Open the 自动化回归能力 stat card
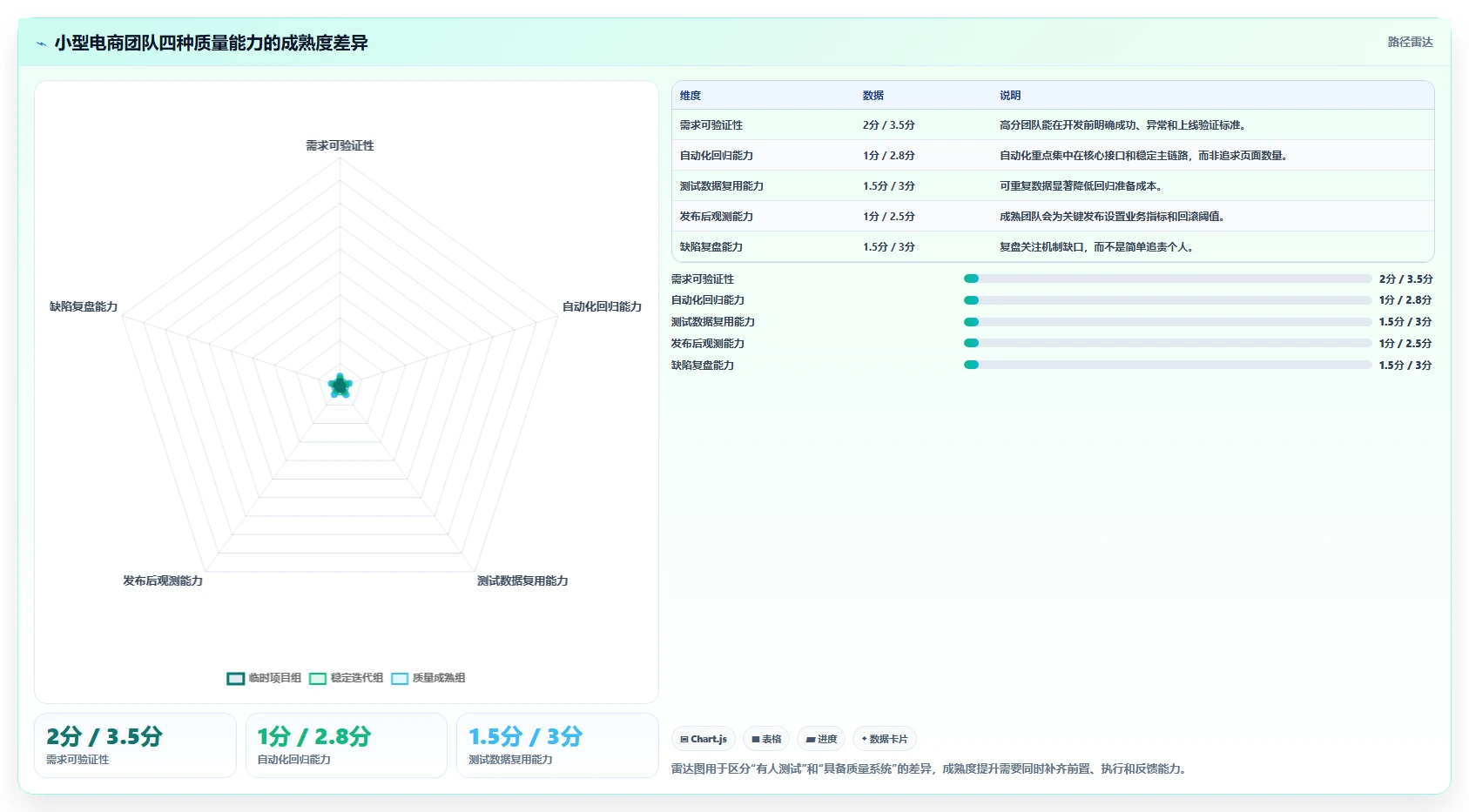 click(x=347, y=745)
